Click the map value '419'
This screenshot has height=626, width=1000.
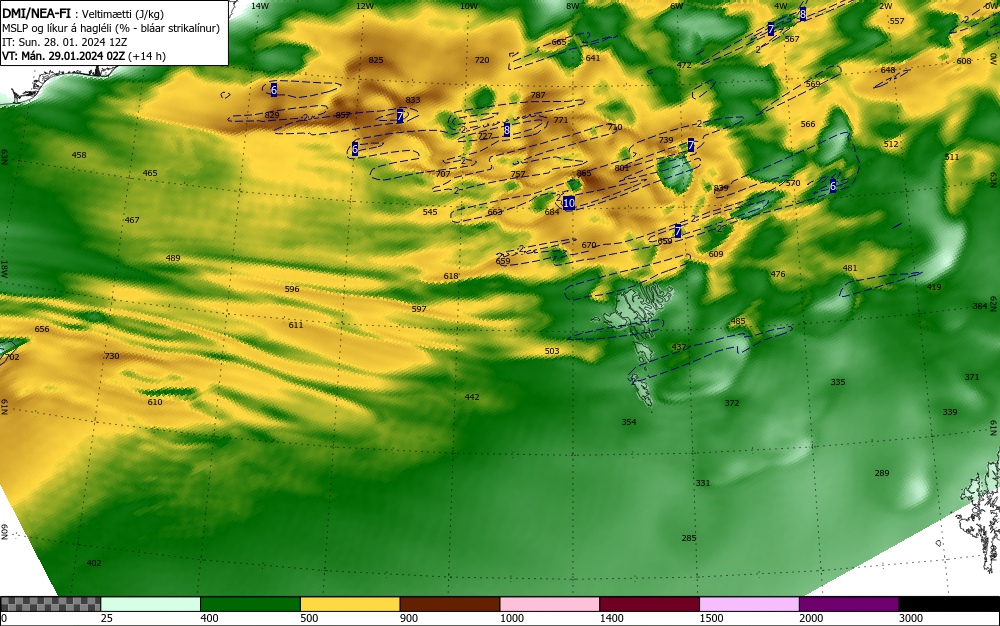click(x=934, y=288)
